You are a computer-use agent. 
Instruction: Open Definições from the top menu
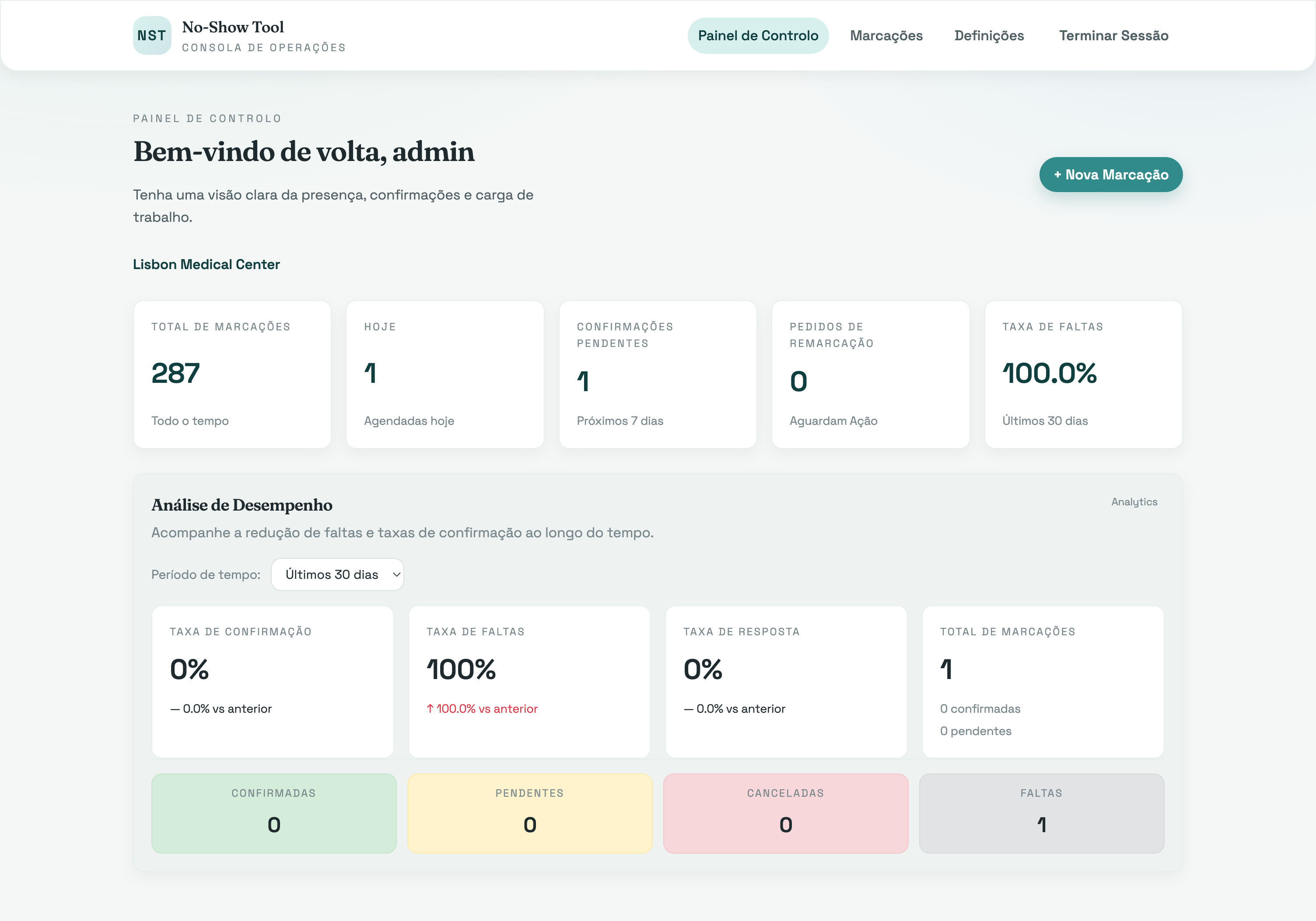click(x=989, y=35)
